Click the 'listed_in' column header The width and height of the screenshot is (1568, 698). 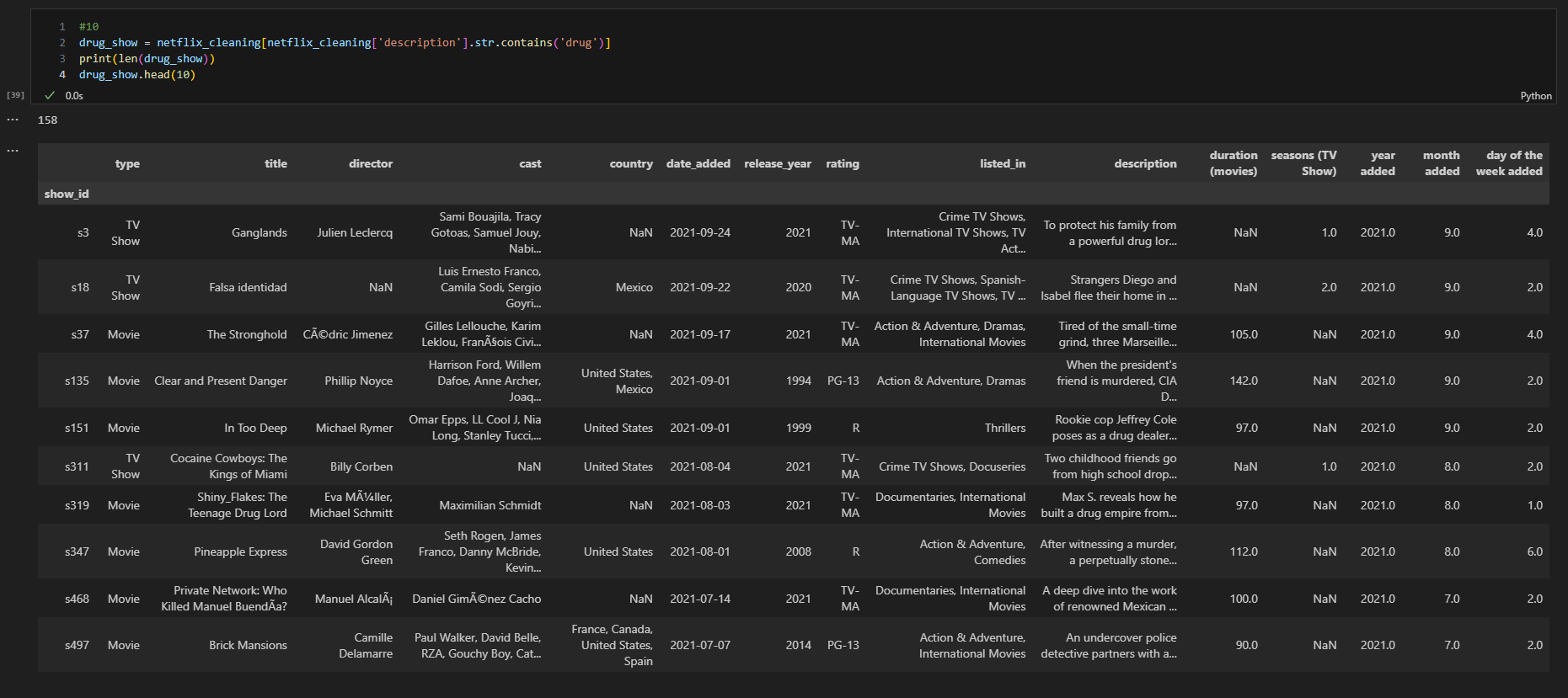tap(1002, 163)
